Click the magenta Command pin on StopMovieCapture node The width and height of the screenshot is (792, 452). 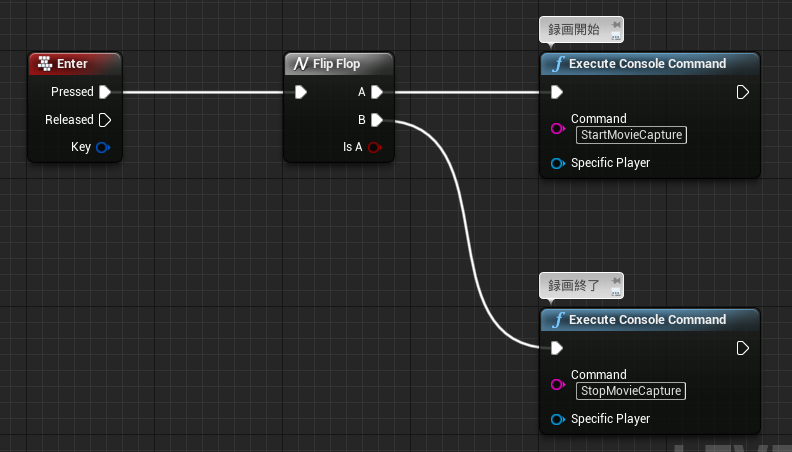coord(557,384)
